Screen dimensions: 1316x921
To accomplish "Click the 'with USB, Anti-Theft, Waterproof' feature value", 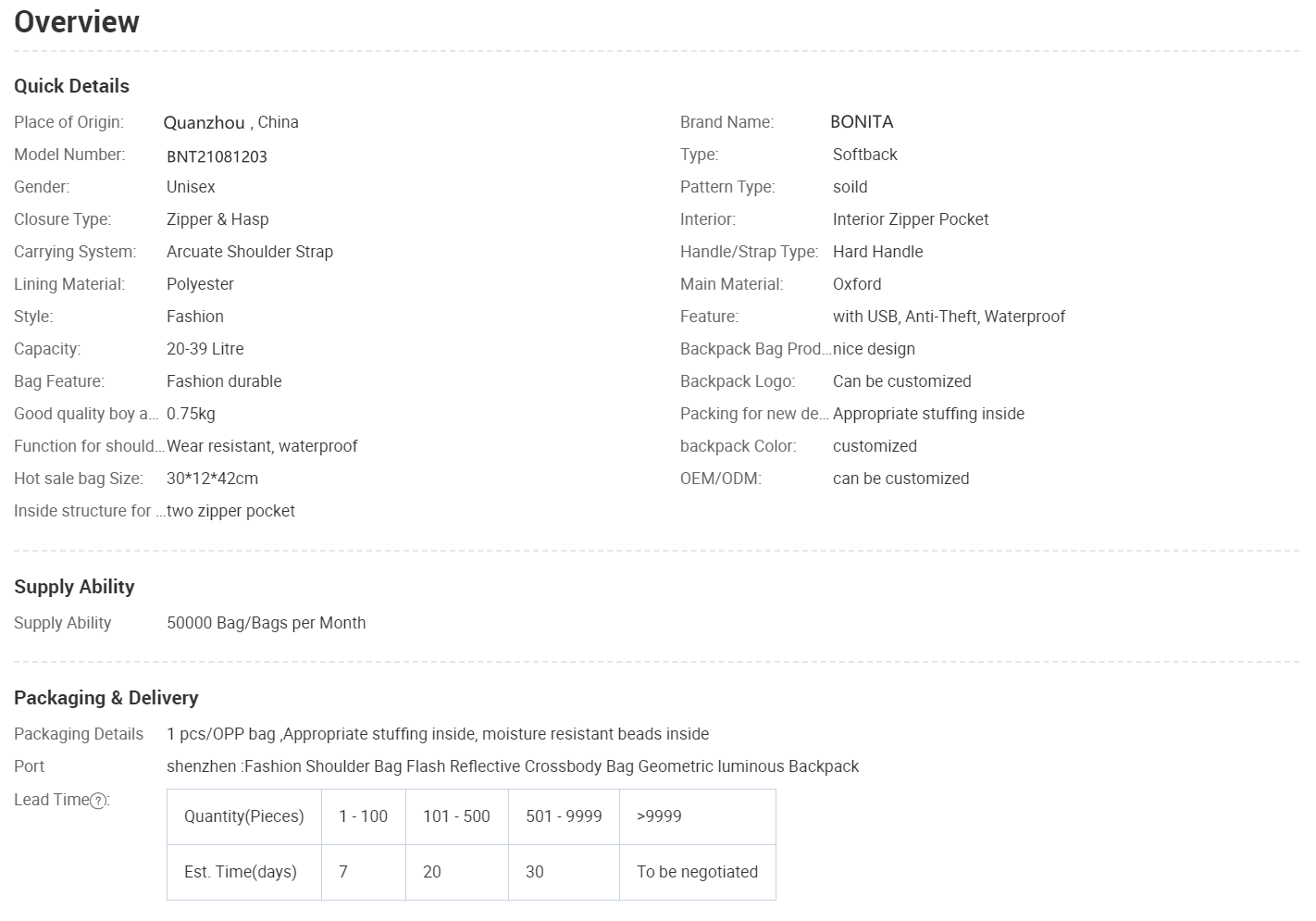I will 949,317.
